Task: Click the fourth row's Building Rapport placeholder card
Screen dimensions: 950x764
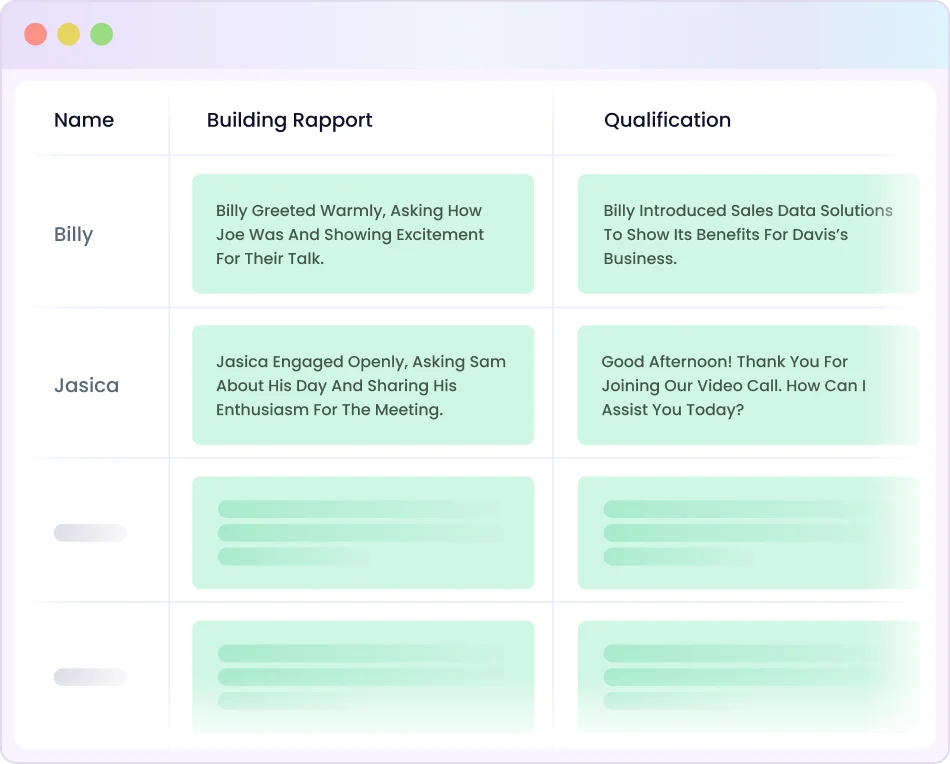Action: pyautogui.click(x=362, y=676)
